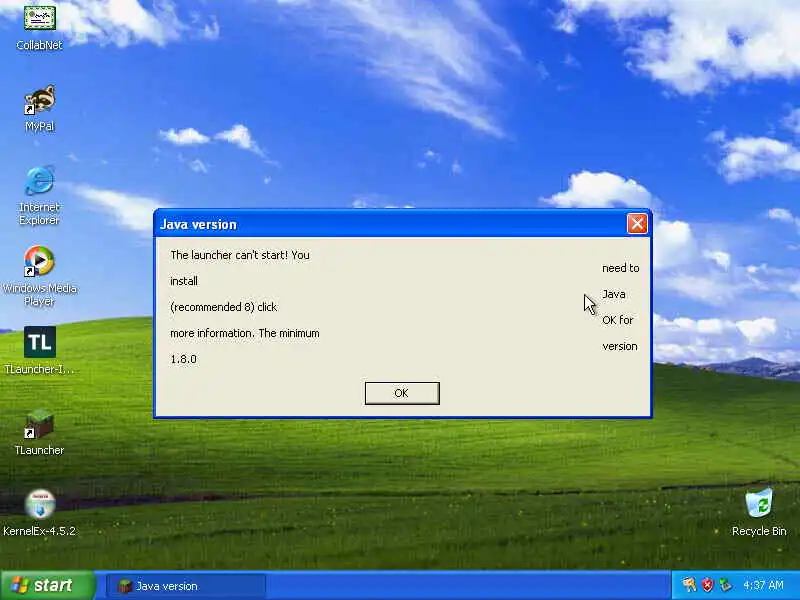
Task: Click the '1.8.0' version text
Action: pyautogui.click(x=183, y=359)
